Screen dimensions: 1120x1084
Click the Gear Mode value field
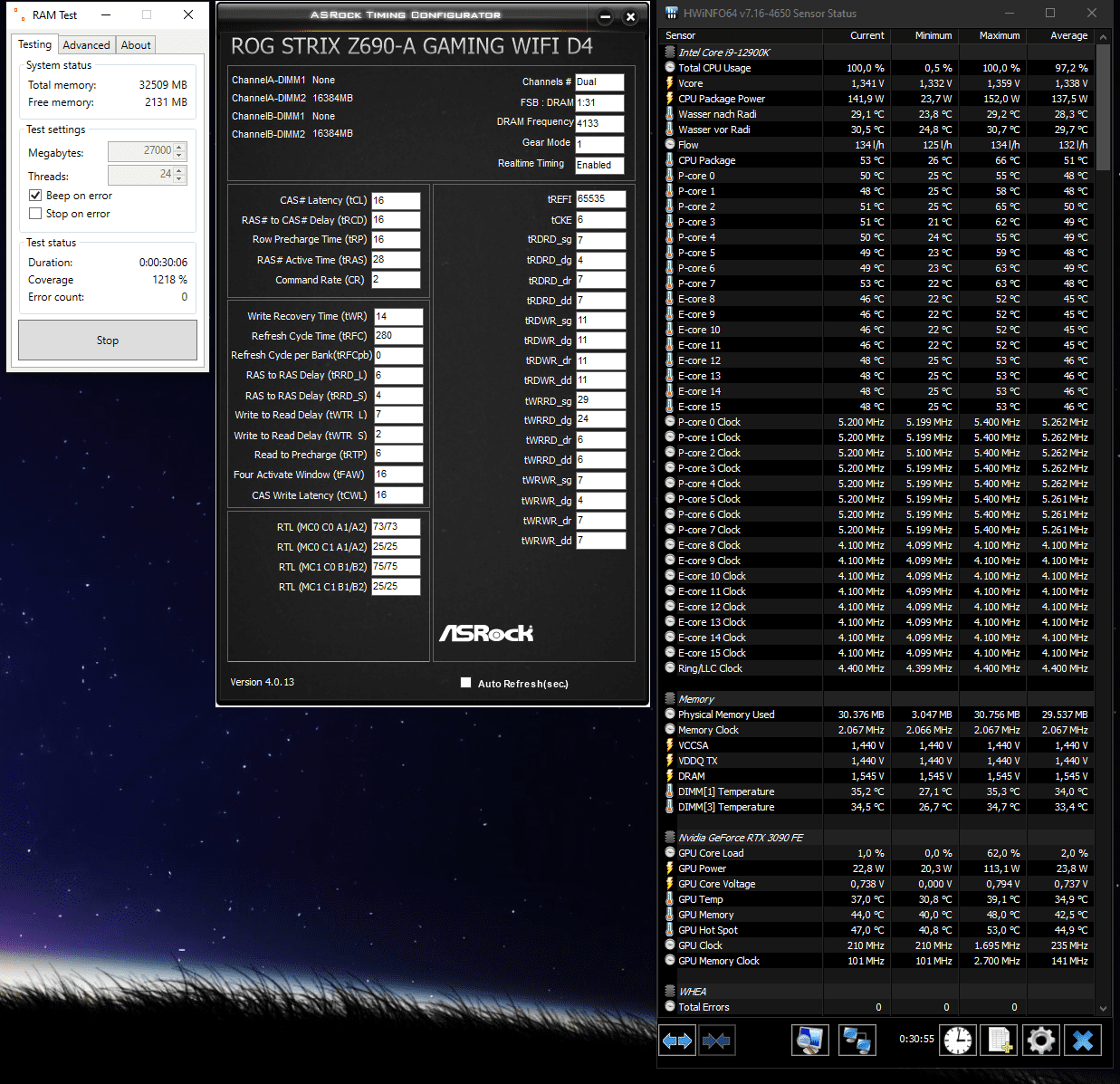point(599,145)
